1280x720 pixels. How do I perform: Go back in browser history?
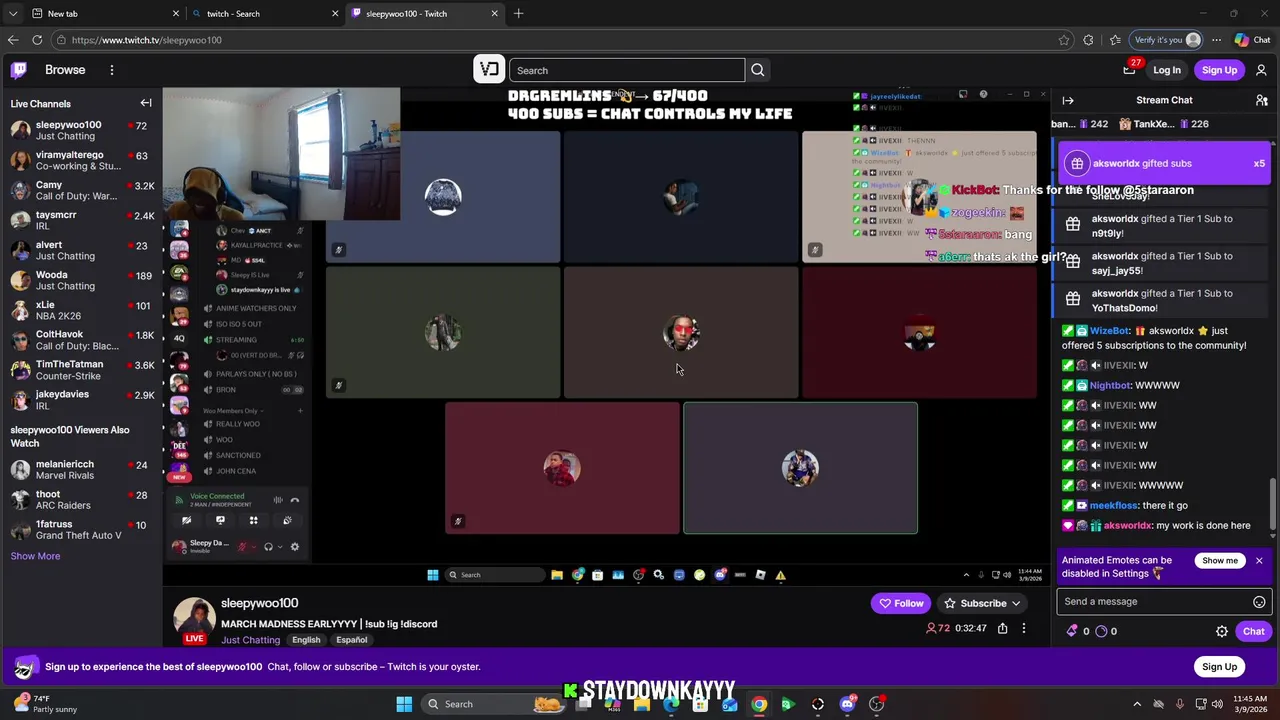click(12, 40)
